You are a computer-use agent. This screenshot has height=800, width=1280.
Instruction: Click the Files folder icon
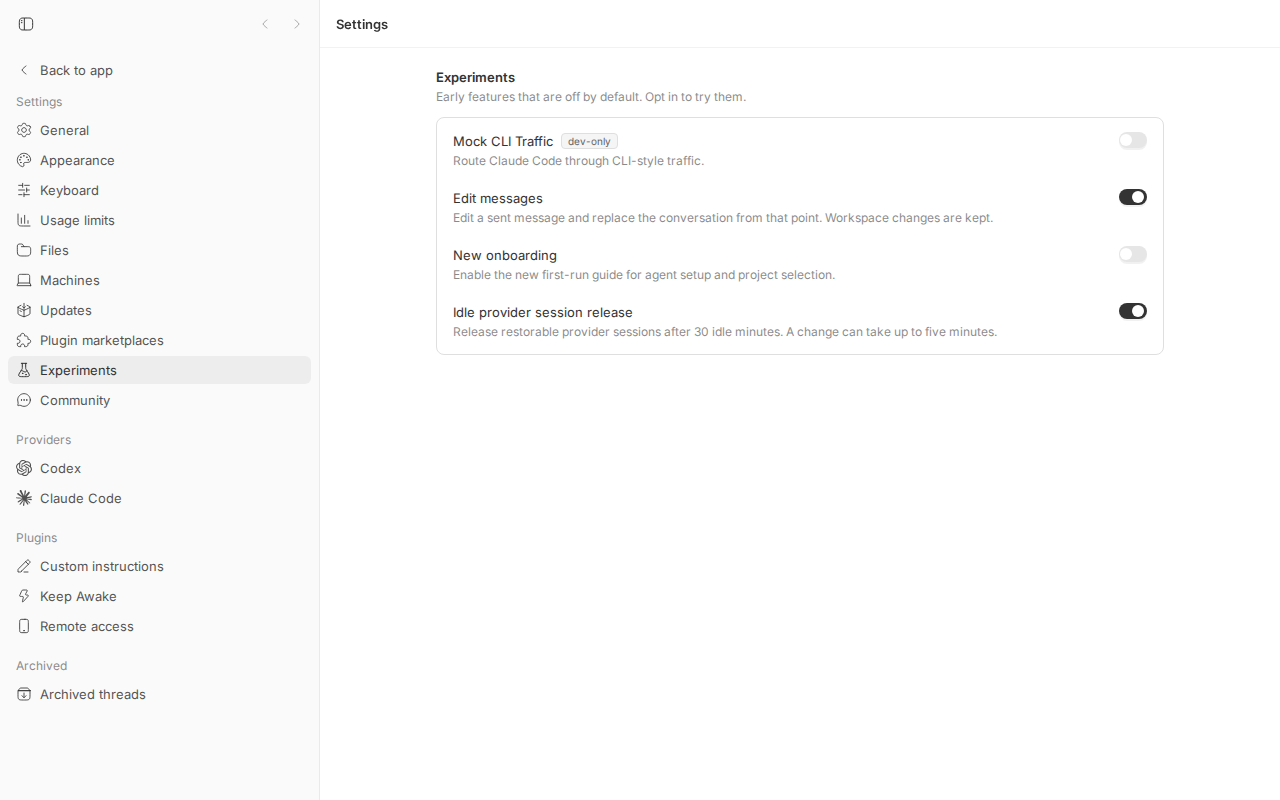tap(24, 250)
